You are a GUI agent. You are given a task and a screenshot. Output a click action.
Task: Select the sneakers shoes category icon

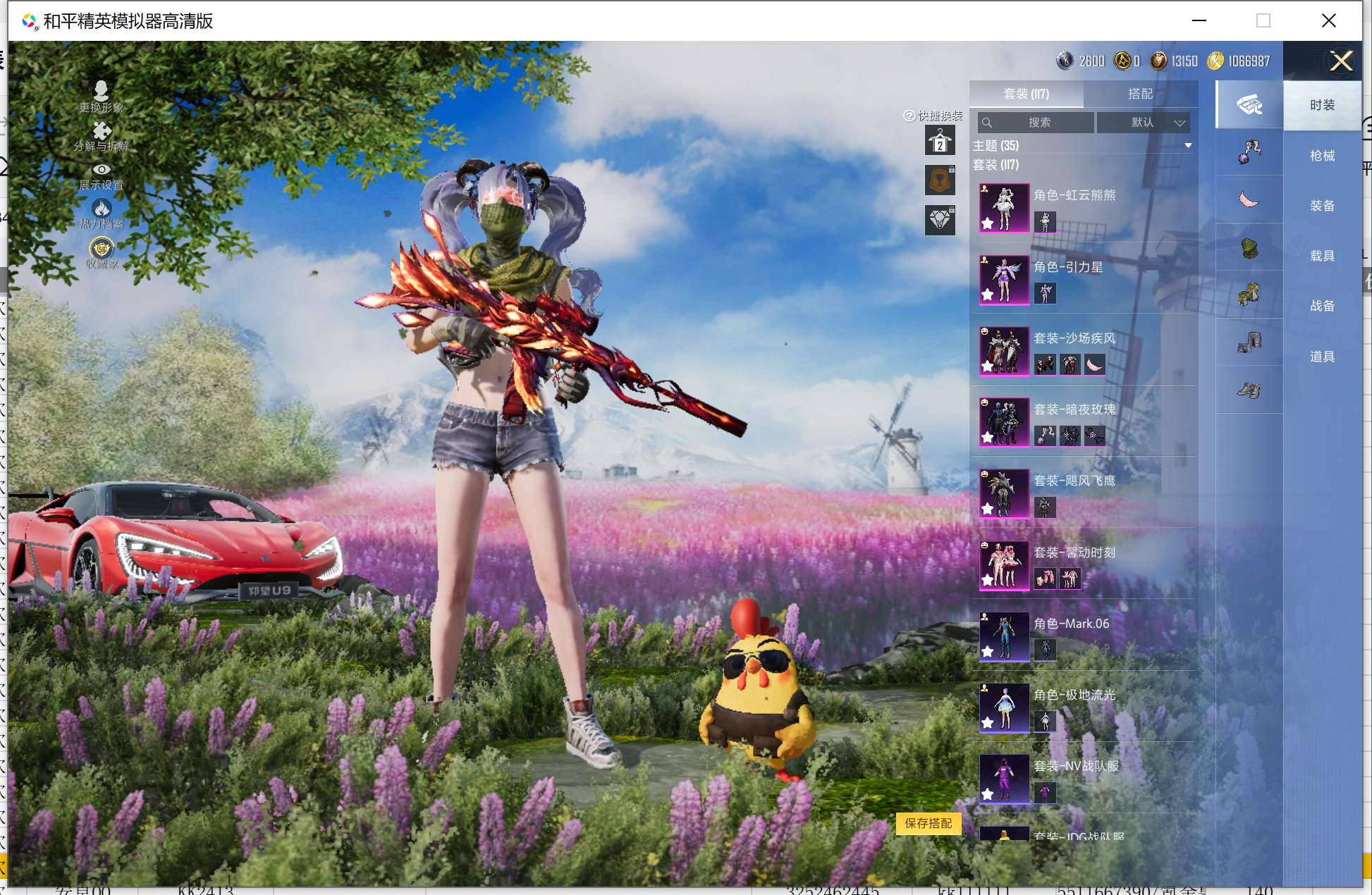pos(1249,390)
